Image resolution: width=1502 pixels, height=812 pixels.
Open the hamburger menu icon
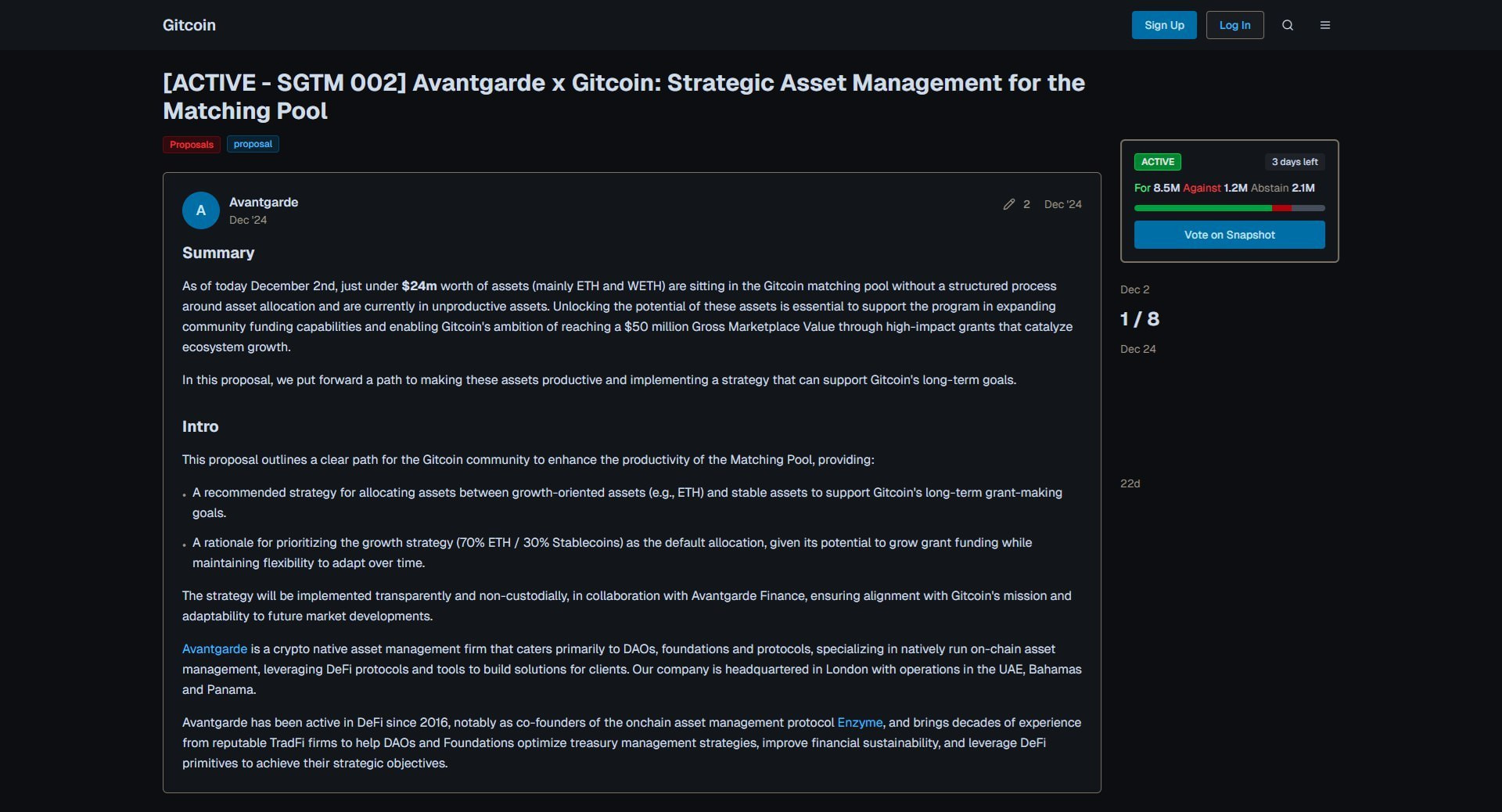(1324, 25)
